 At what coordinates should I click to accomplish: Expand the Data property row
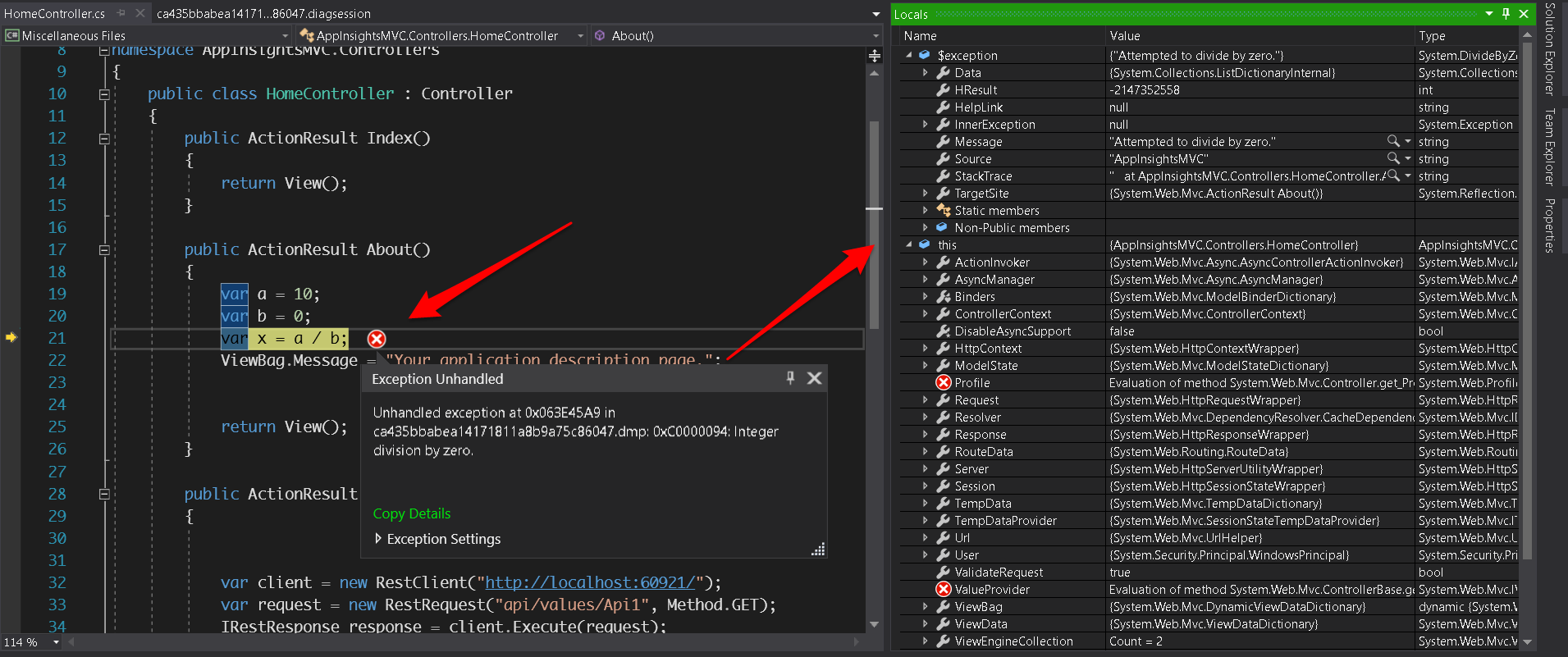926,72
